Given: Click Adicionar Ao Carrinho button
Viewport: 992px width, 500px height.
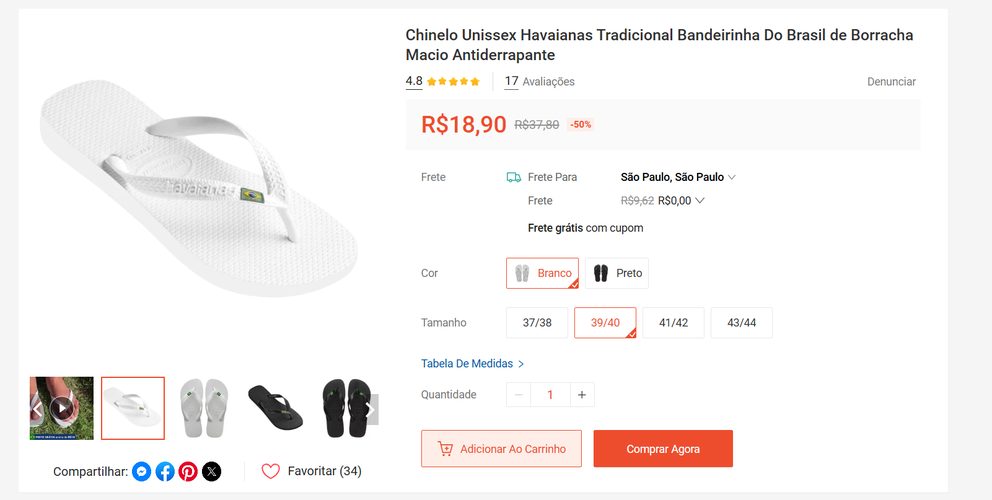Looking at the screenshot, I should tap(501, 449).
